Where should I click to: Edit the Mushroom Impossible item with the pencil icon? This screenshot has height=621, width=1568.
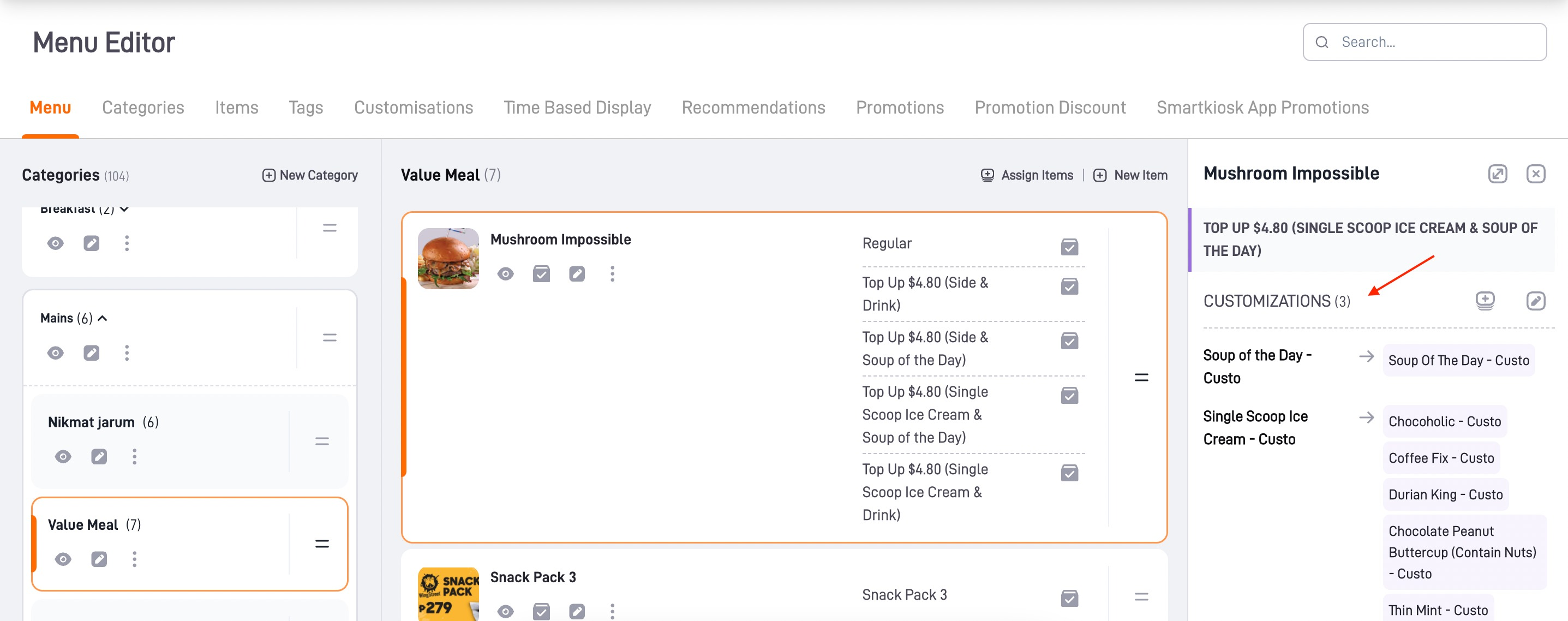[577, 274]
